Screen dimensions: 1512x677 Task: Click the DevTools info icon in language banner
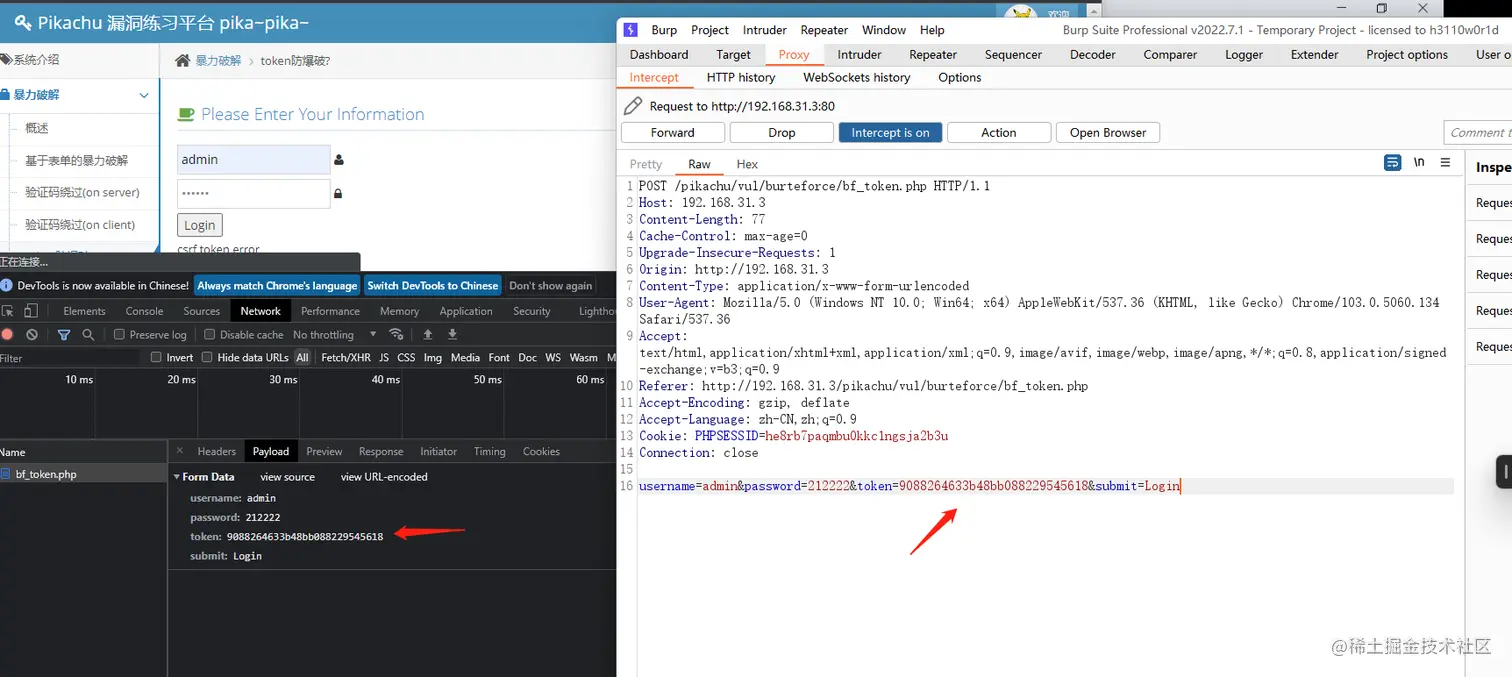pos(8,286)
